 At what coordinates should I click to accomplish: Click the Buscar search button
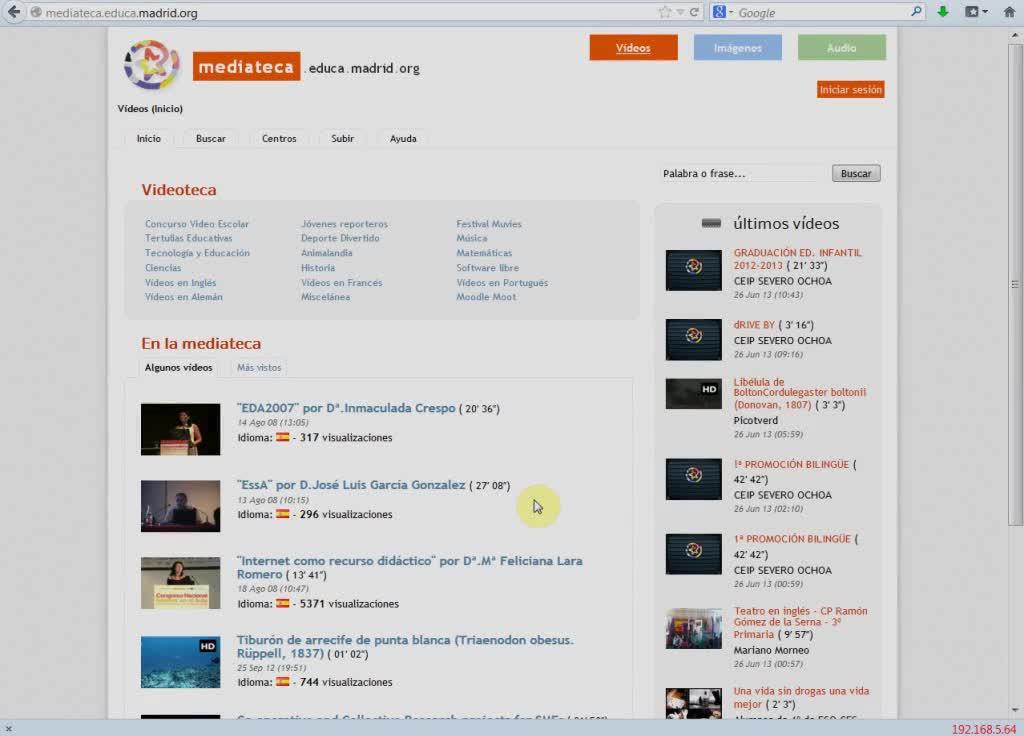pos(856,174)
